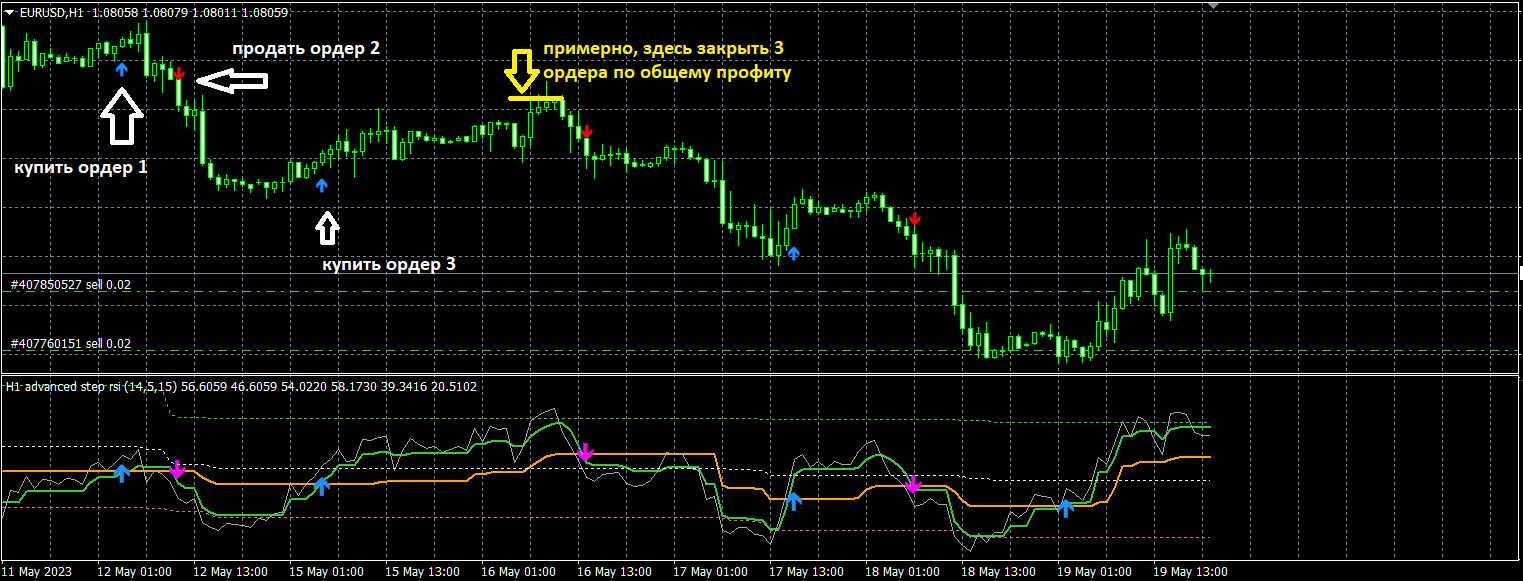Click the rightmost blue arrow in the RSI indicator window
1523x581 pixels.
click(1066, 507)
